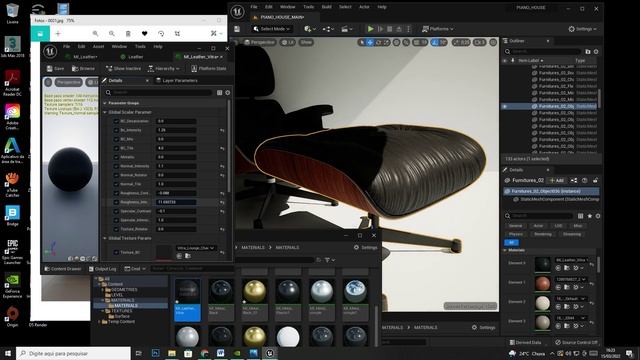Click use-selected-asset icon for Element 1 material
Screen dimensions: 640x360
coord(558,287)
